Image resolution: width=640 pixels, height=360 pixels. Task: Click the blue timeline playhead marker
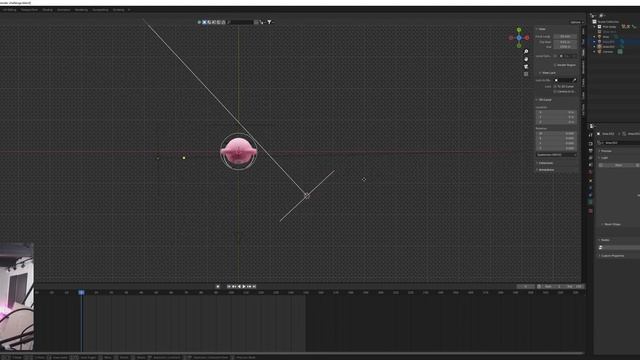[x=81, y=292]
